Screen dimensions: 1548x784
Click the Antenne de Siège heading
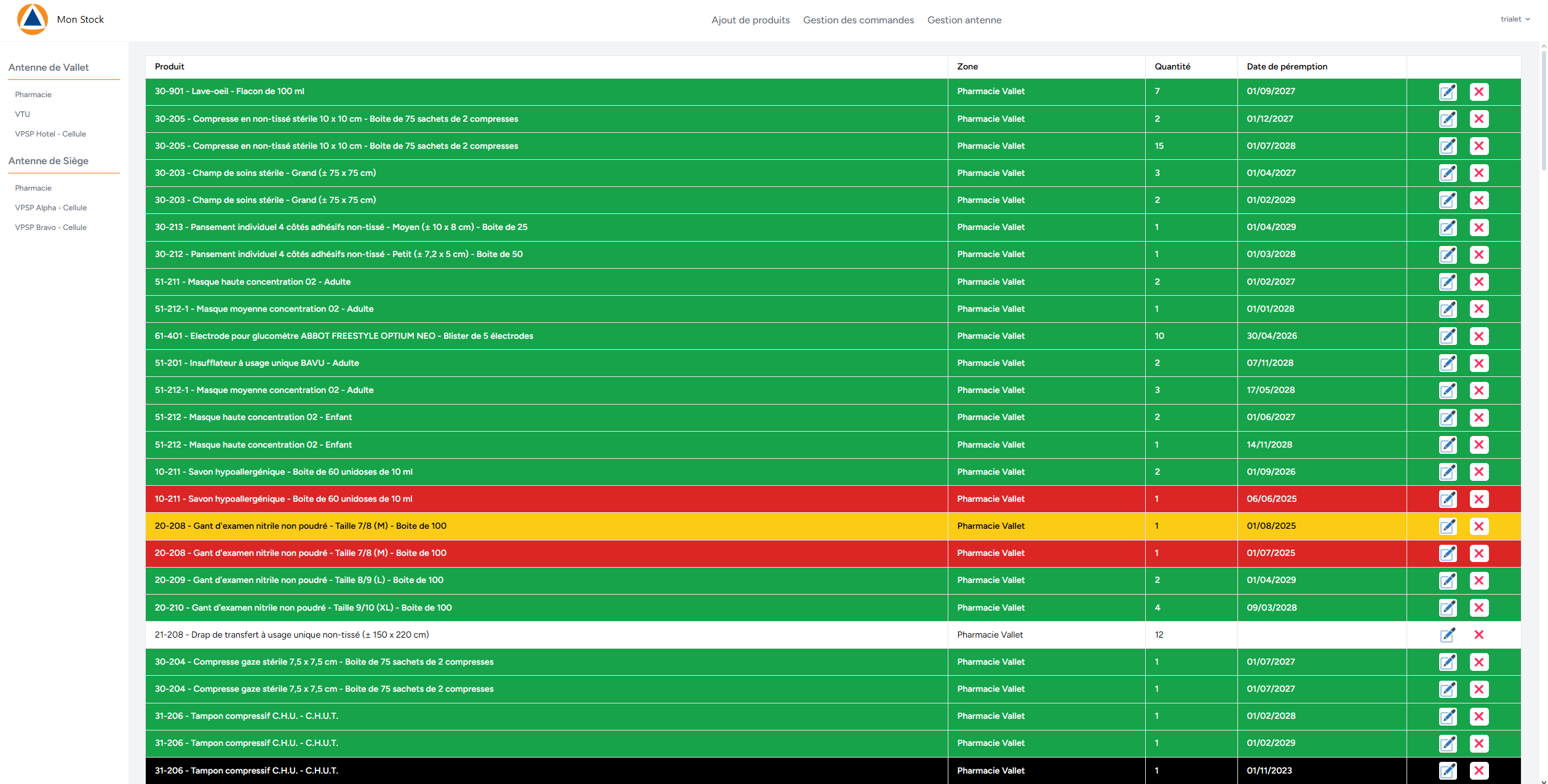pyautogui.click(x=49, y=161)
